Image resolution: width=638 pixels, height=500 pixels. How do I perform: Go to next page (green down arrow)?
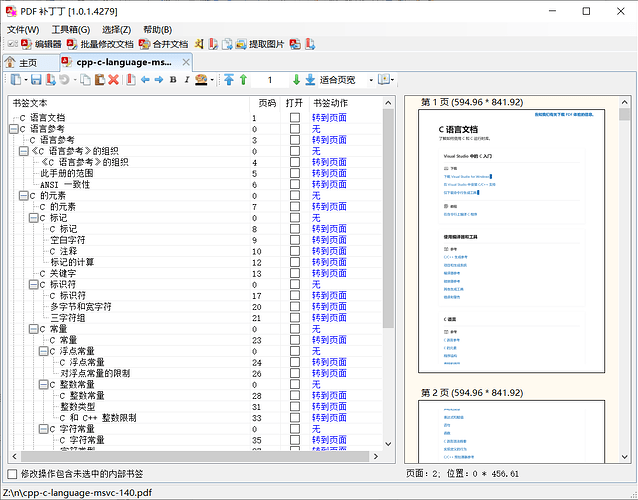297,80
